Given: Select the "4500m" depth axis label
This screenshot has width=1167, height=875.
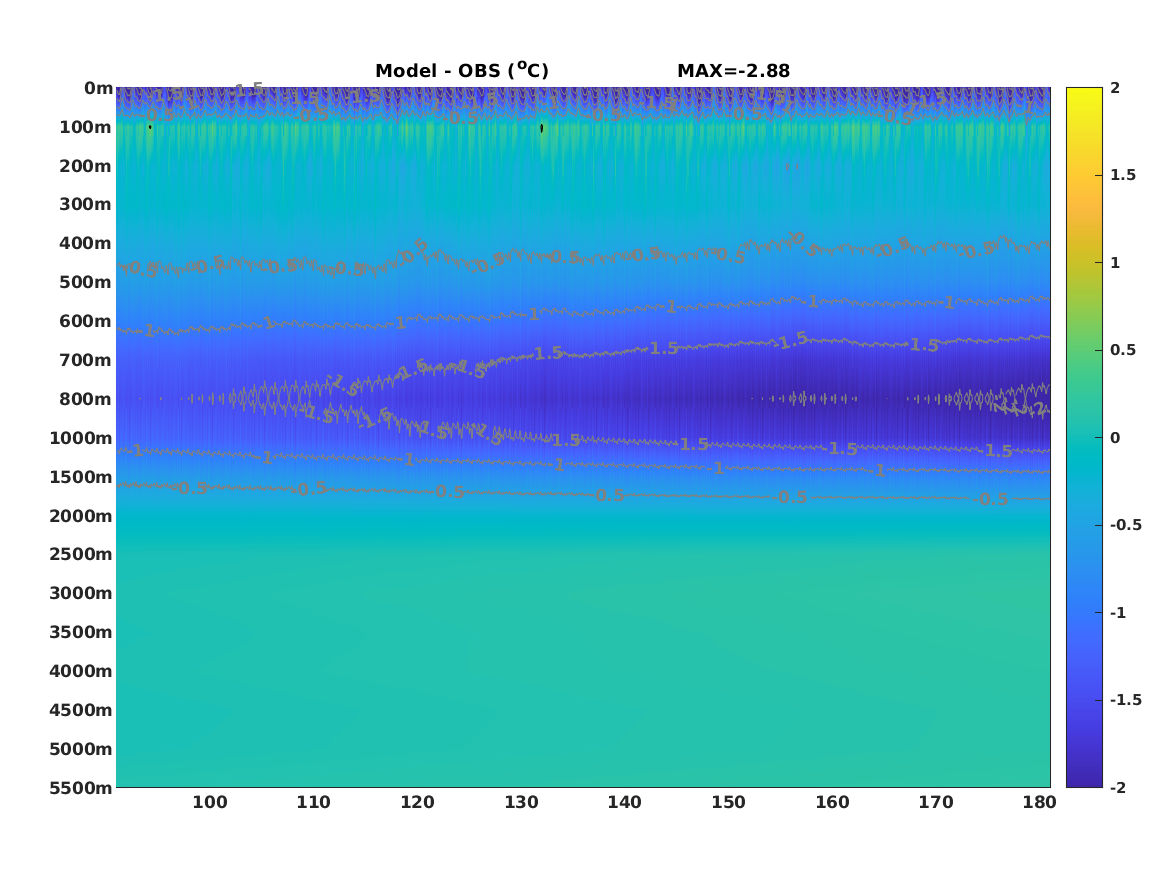Looking at the screenshot, I should [x=81, y=710].
